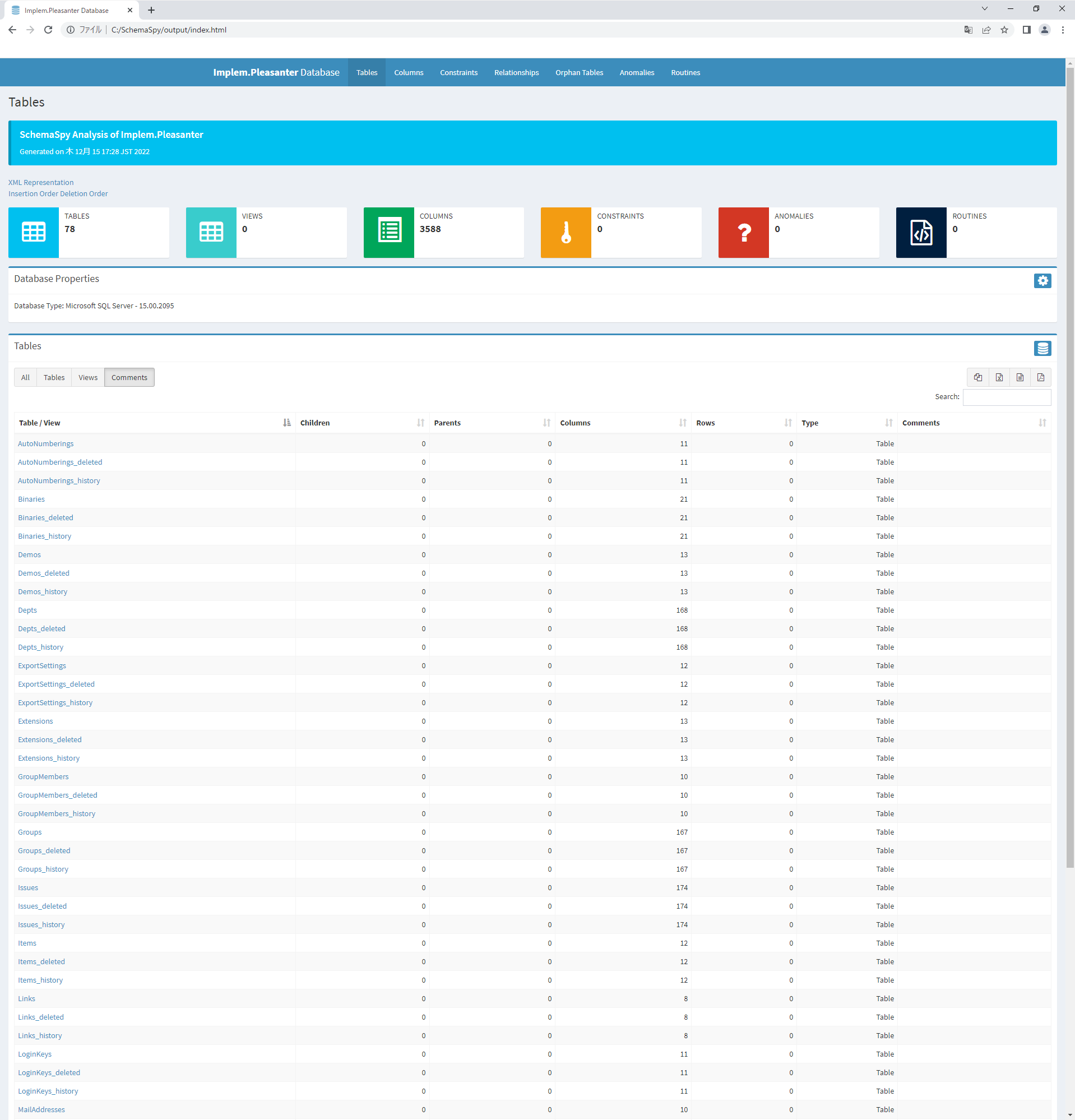Sort by Rows column icon
This screenshot has height=1120, width=1075.
click(787, 423)
